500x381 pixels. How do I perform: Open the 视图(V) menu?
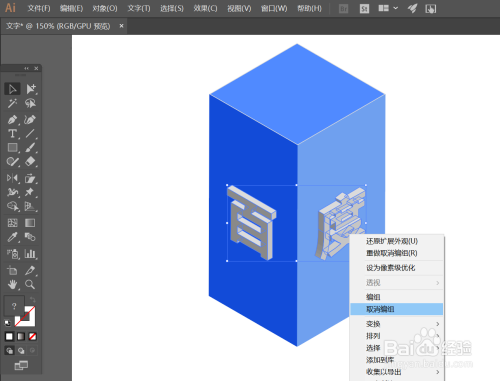pyautogui.click(x=239, y=8)
